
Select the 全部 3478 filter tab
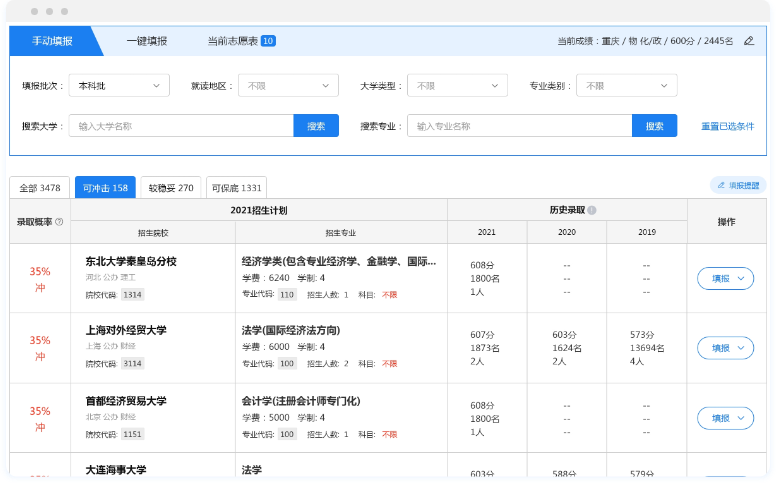(40, 188)
